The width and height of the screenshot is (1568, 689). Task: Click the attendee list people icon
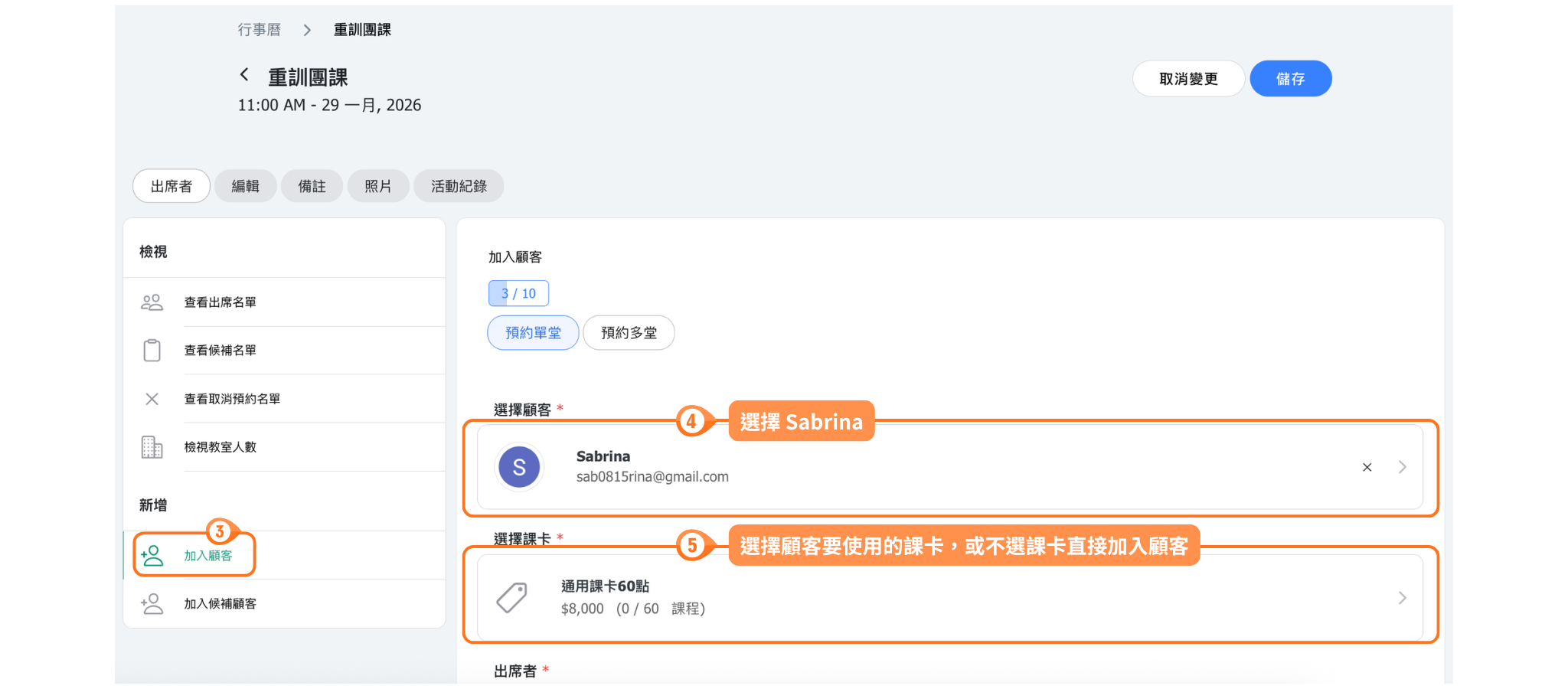pos(152,302)
